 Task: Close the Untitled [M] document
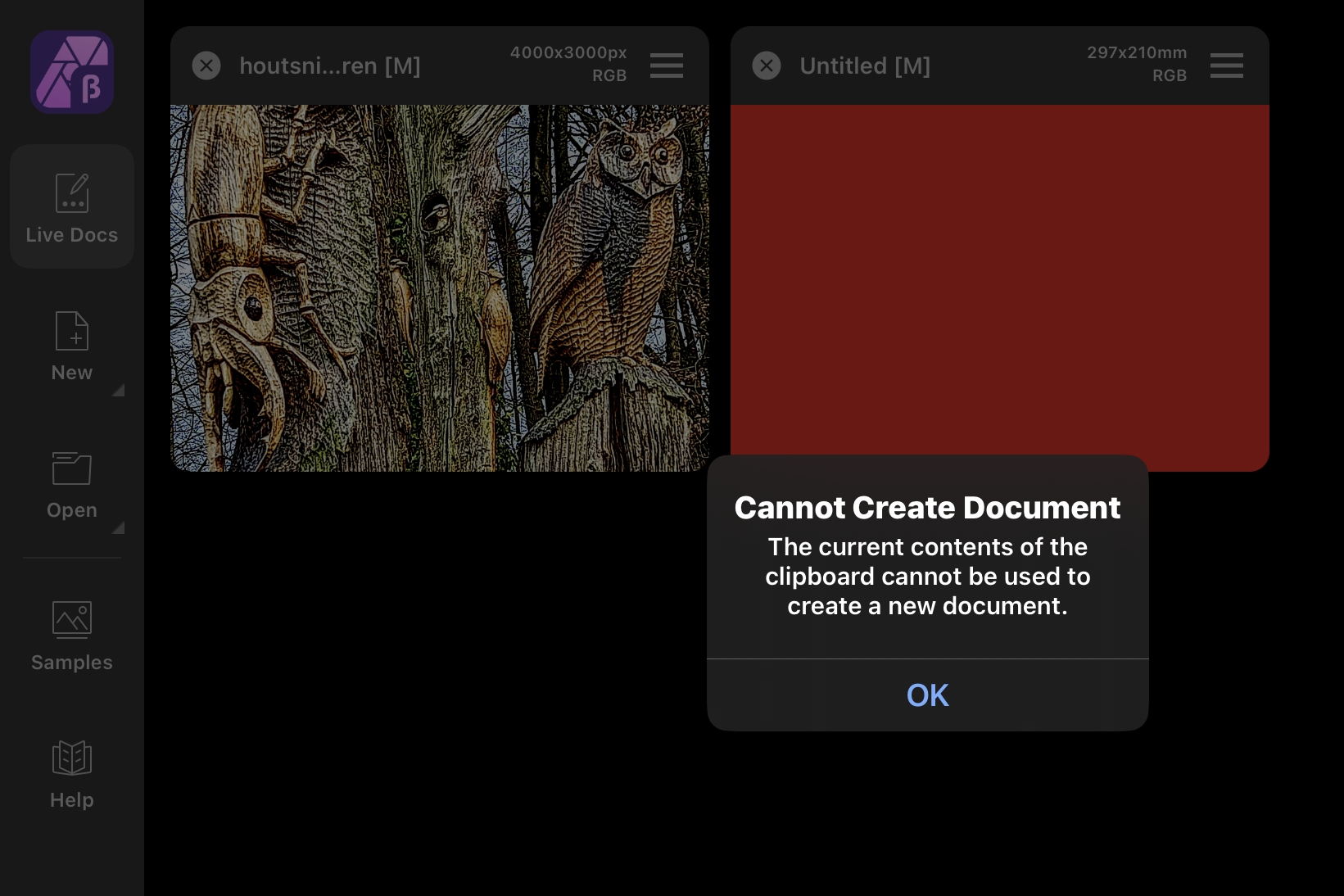767,66
